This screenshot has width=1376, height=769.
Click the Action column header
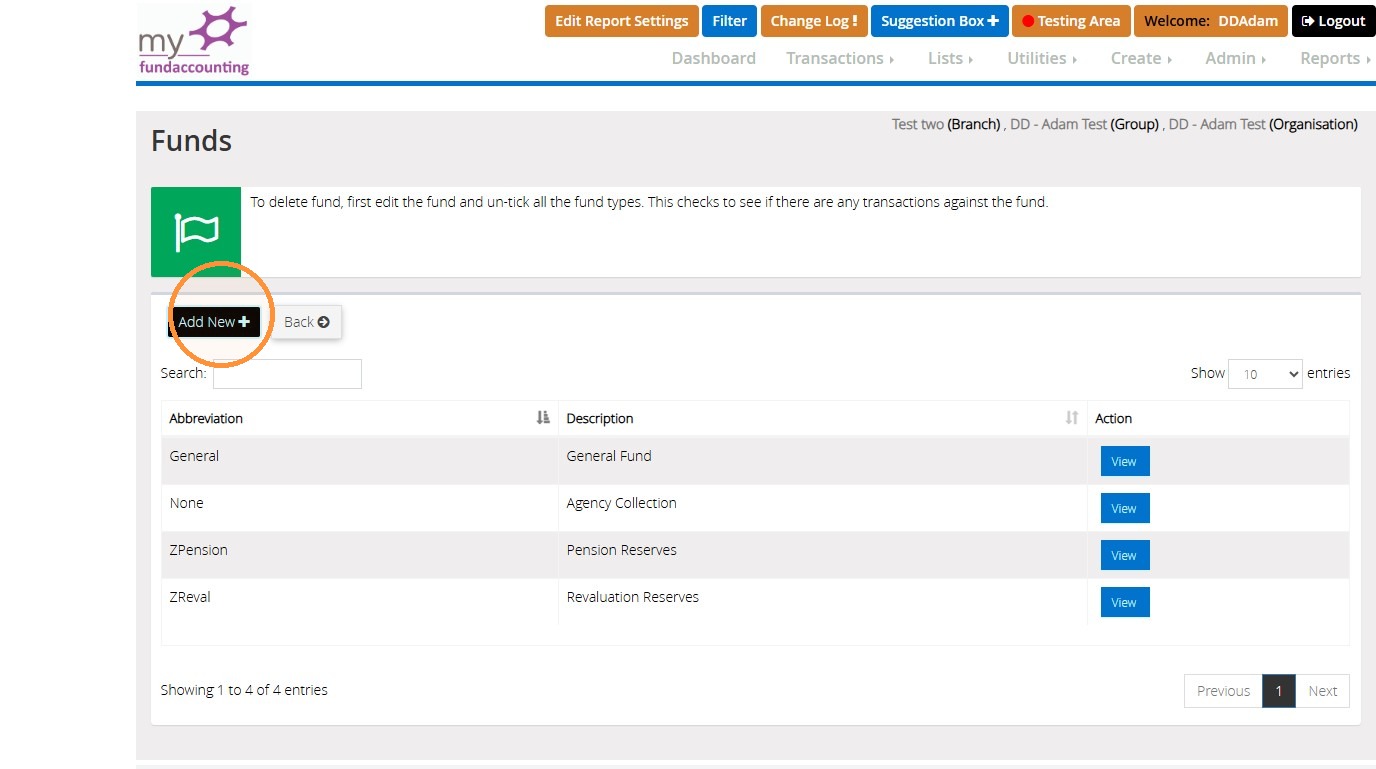tap(1218, 418)
